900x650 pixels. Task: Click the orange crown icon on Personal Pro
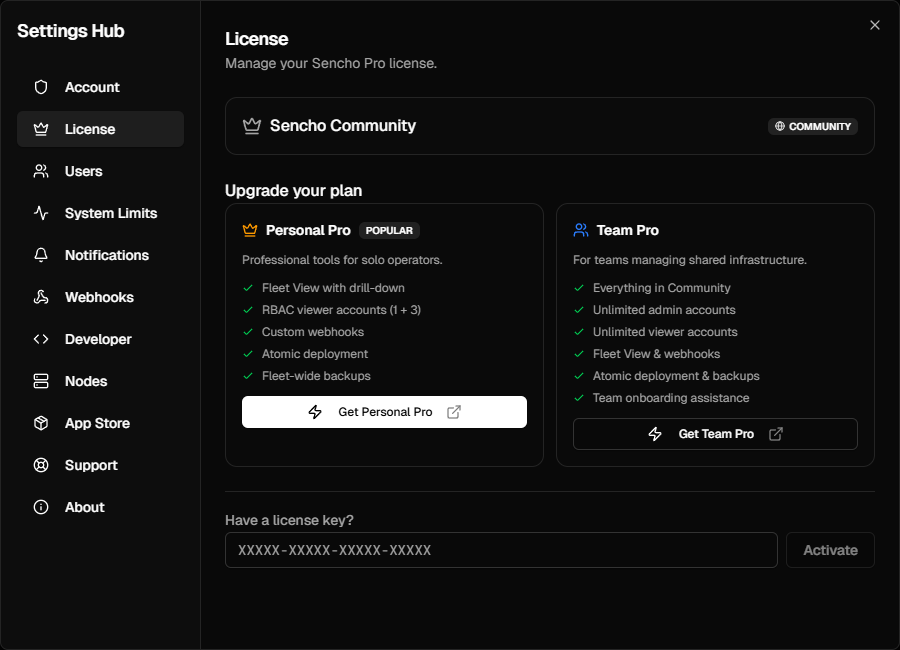(250, 230)
